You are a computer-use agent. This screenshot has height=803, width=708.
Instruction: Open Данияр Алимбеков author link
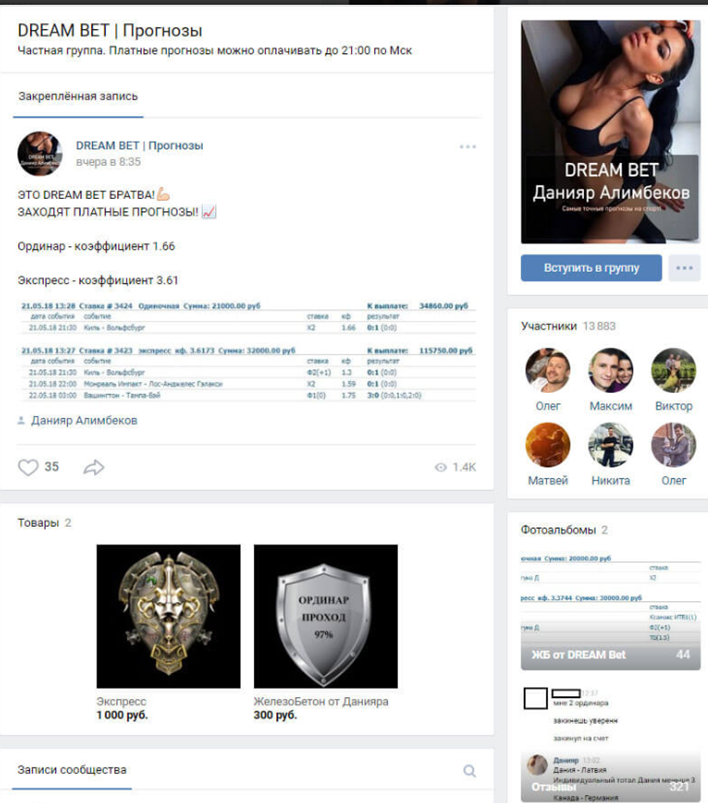click(x=84, y=420)
